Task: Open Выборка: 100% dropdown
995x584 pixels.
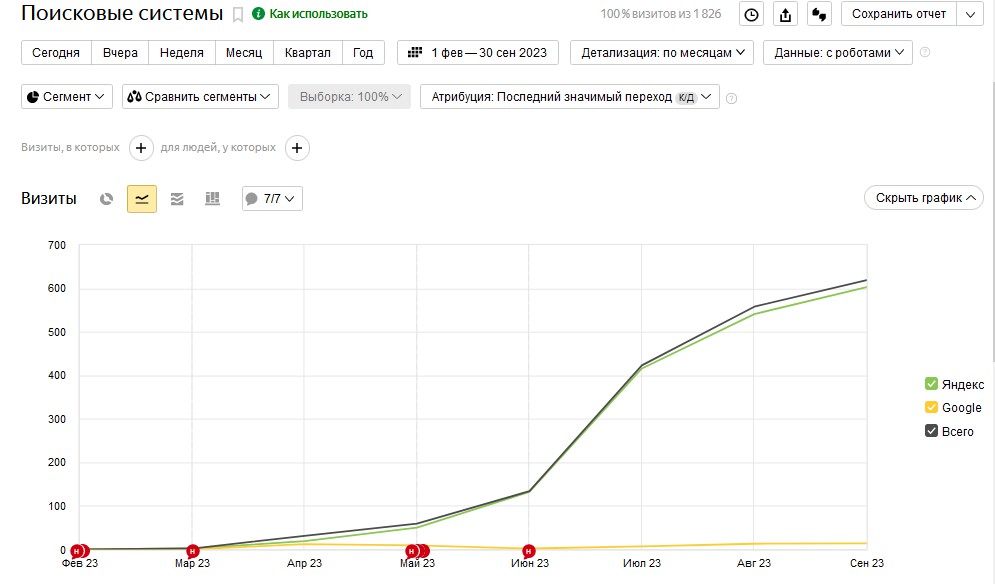Action: click(350, 96)
